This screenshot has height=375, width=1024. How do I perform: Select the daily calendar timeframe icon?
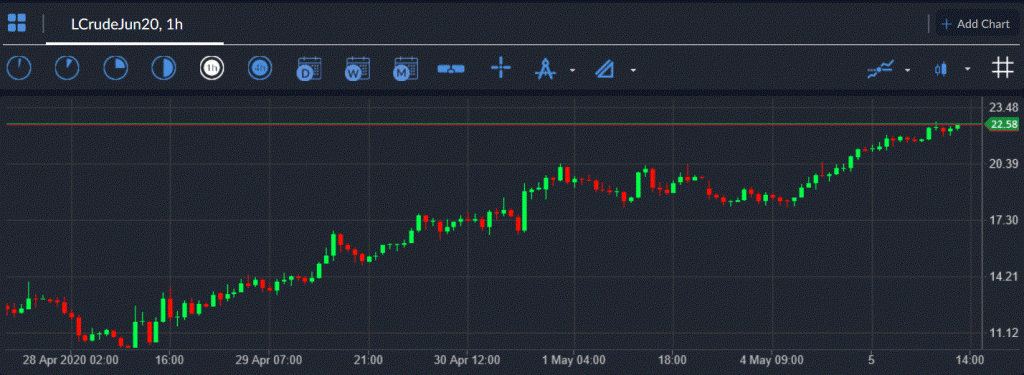coord(309,68)
